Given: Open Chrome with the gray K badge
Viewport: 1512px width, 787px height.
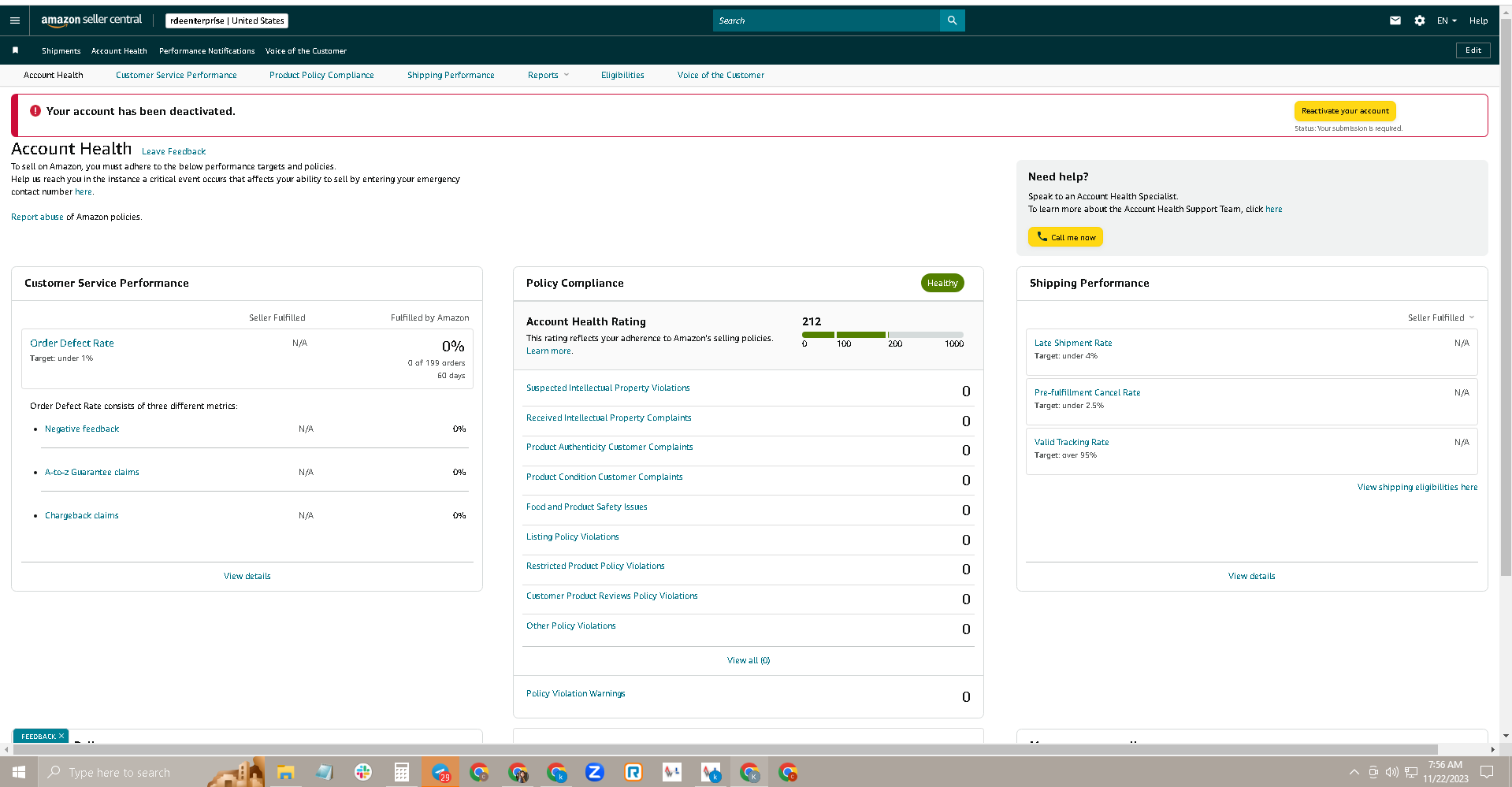Looking at the screenshot, I should (x=749, y=772).
